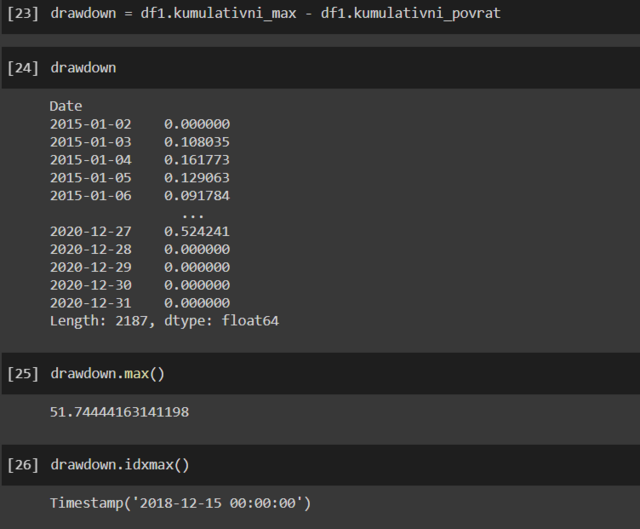Click the date 2020-12-27
Screen dimensions: 640x529
click(91, 231)
